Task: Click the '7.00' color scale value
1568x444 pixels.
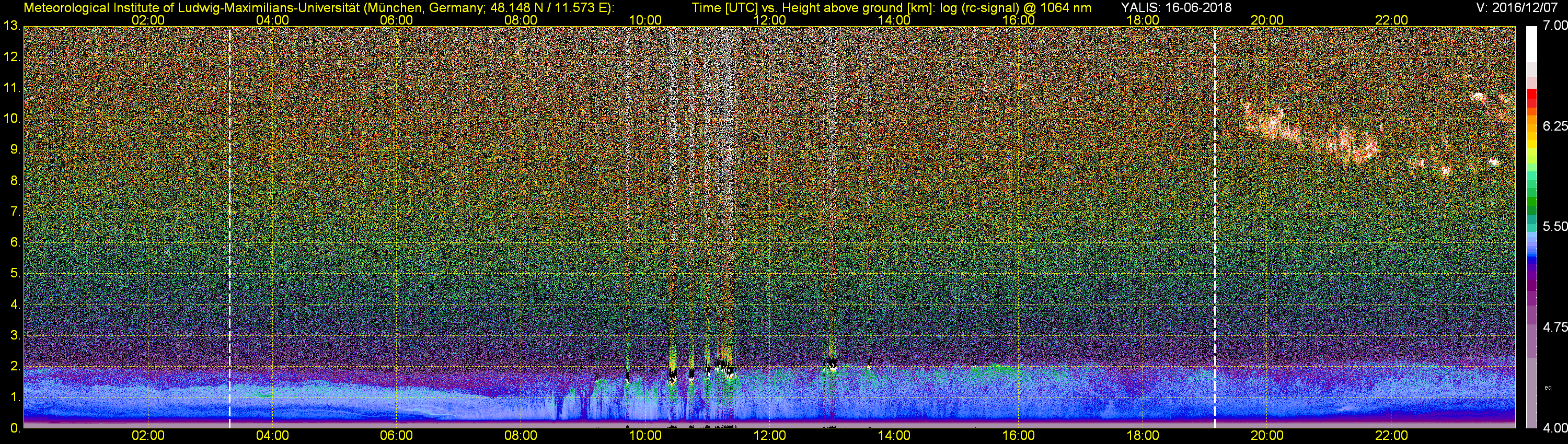Action: [x=1554, y=26]
